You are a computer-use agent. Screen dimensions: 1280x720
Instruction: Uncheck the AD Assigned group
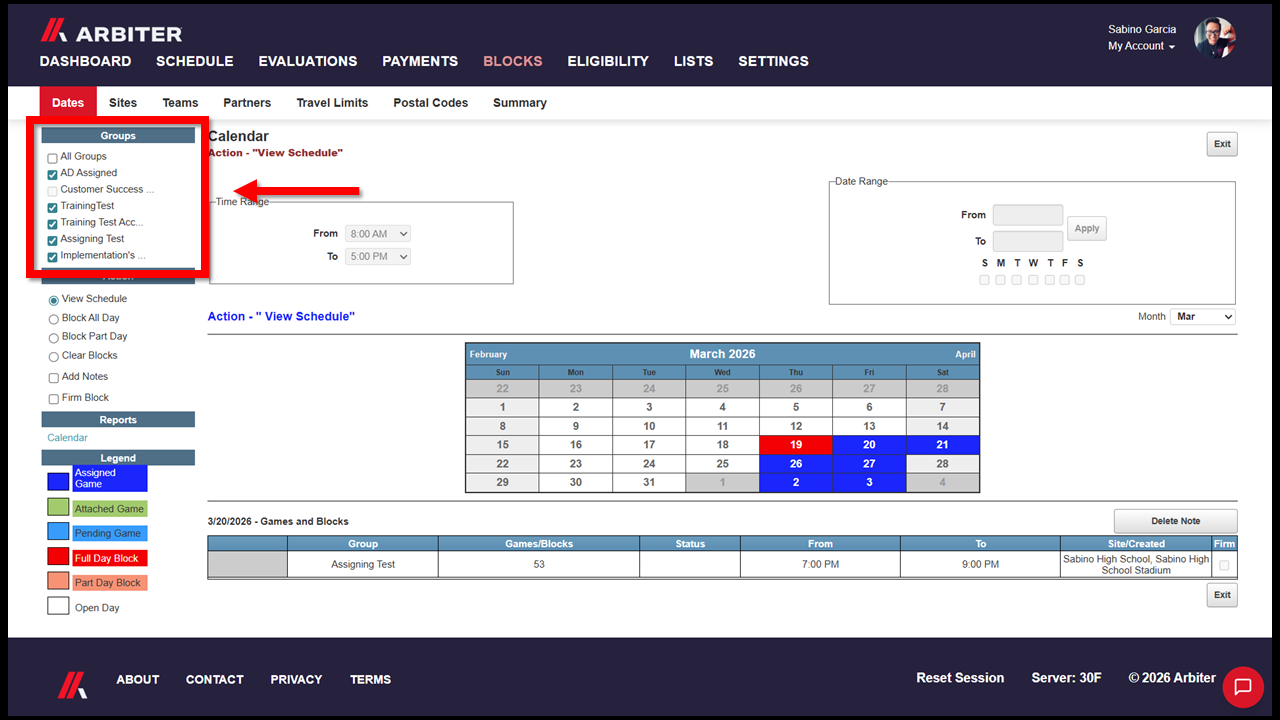tap(52, 174)
